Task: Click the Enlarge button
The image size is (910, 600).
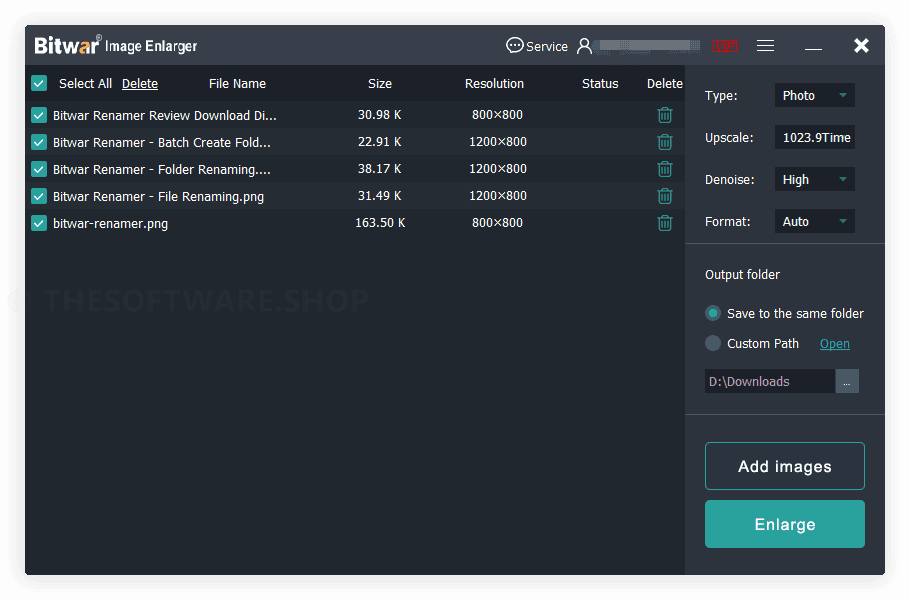Action: tap(785, 524)
